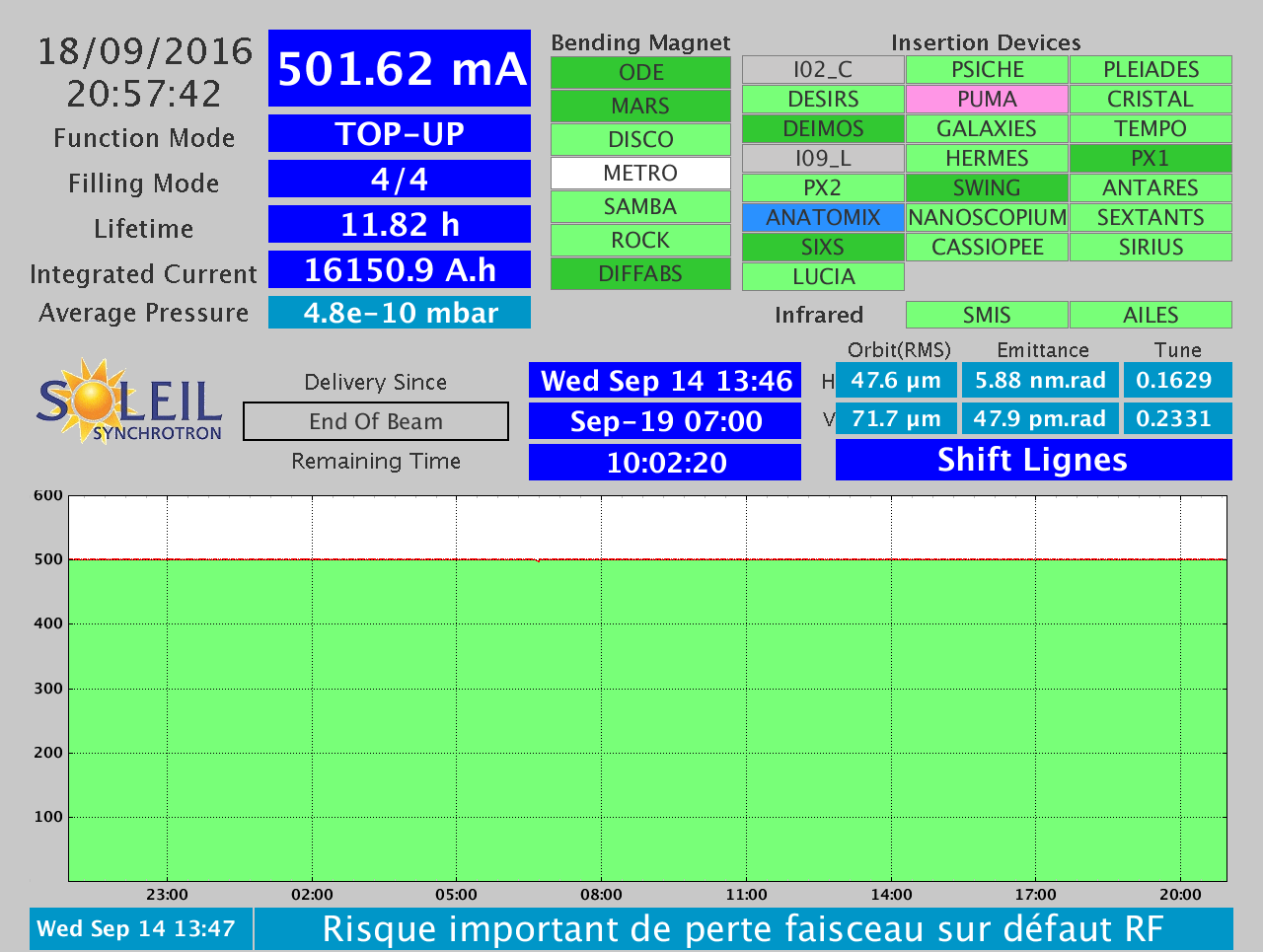Select the PSICHE beamline
The image size is (1263, 952).
(987, 70)
